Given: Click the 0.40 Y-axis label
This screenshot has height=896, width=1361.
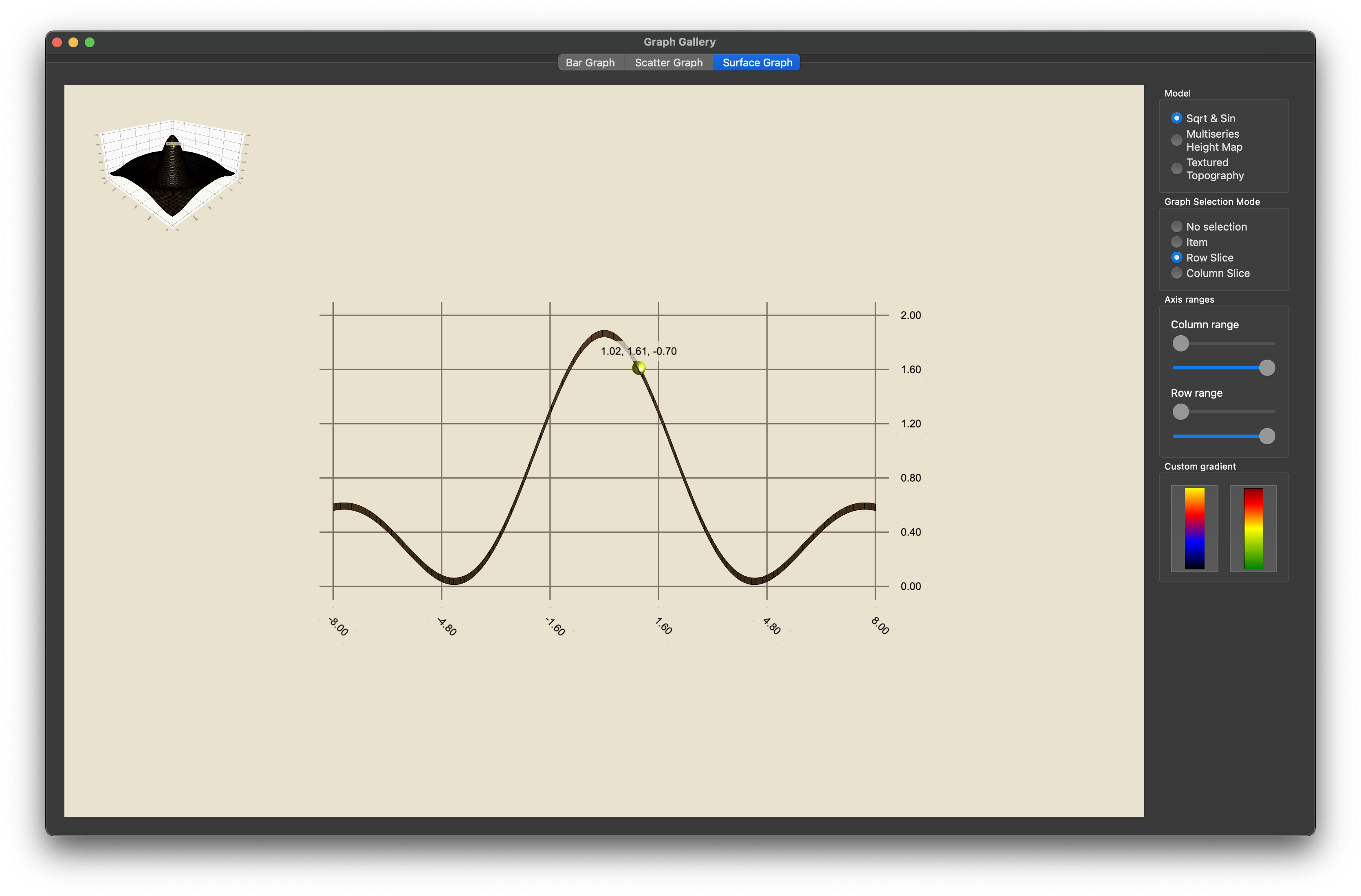Looking at the screenshot, I should pos(910,532).
